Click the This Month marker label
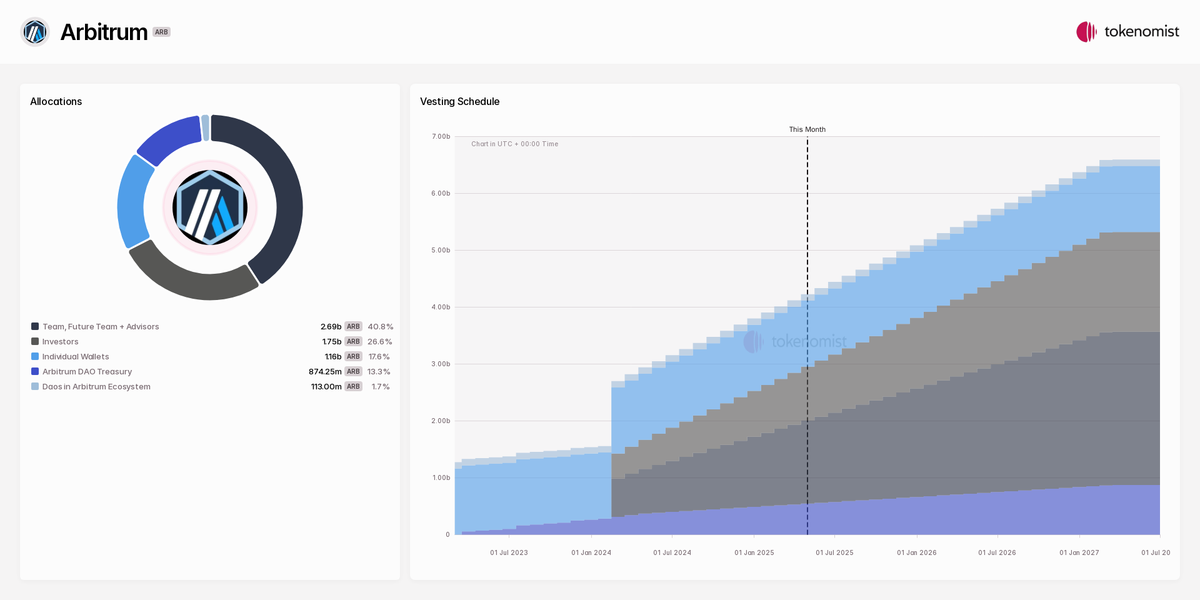The height and width of the screenshot is (600, 1200). (807, 129)
